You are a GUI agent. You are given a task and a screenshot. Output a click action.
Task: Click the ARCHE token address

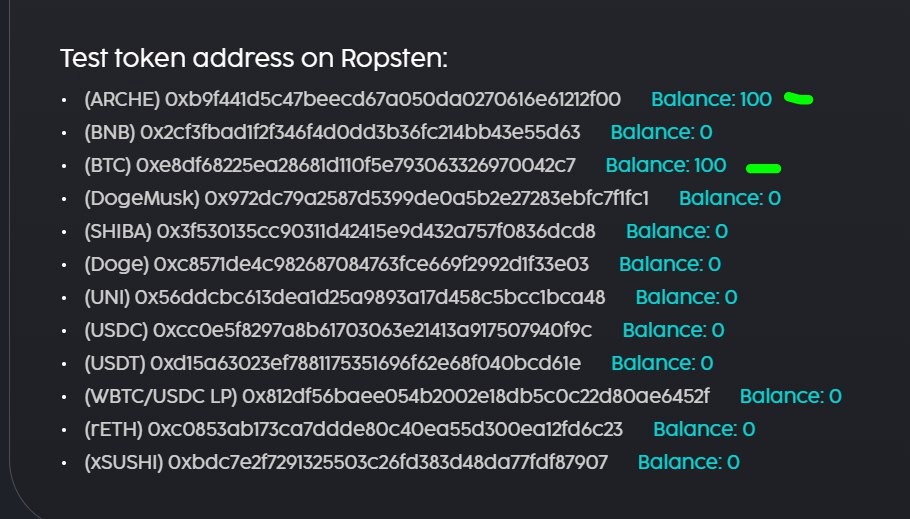[x=393, y=99]
